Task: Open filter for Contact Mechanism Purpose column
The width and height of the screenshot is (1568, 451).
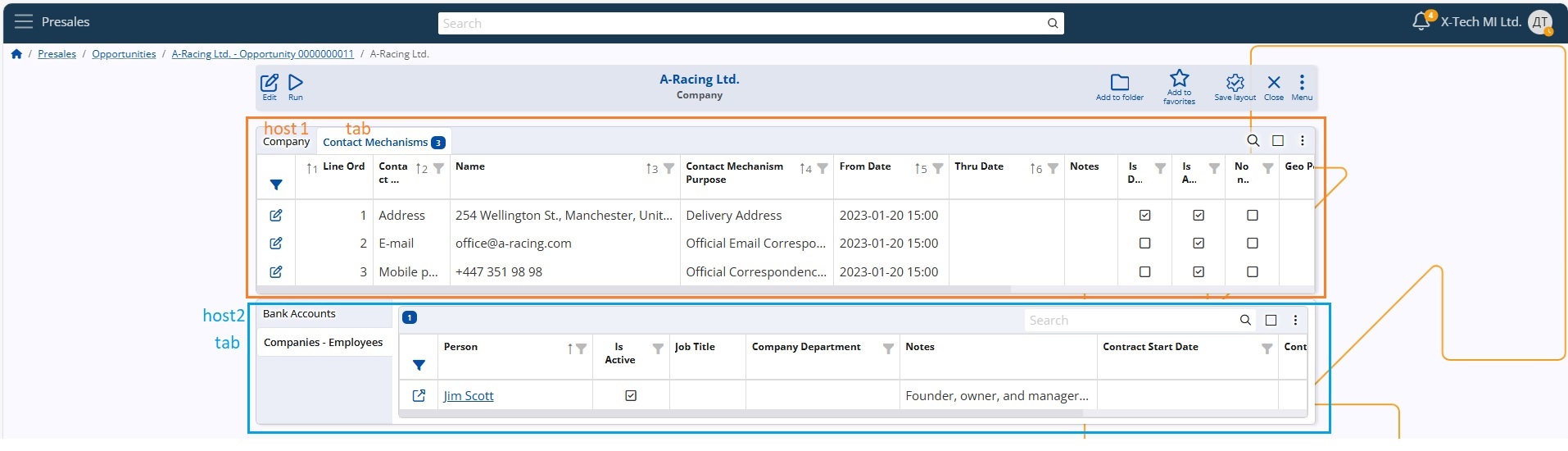Action: 823,169
